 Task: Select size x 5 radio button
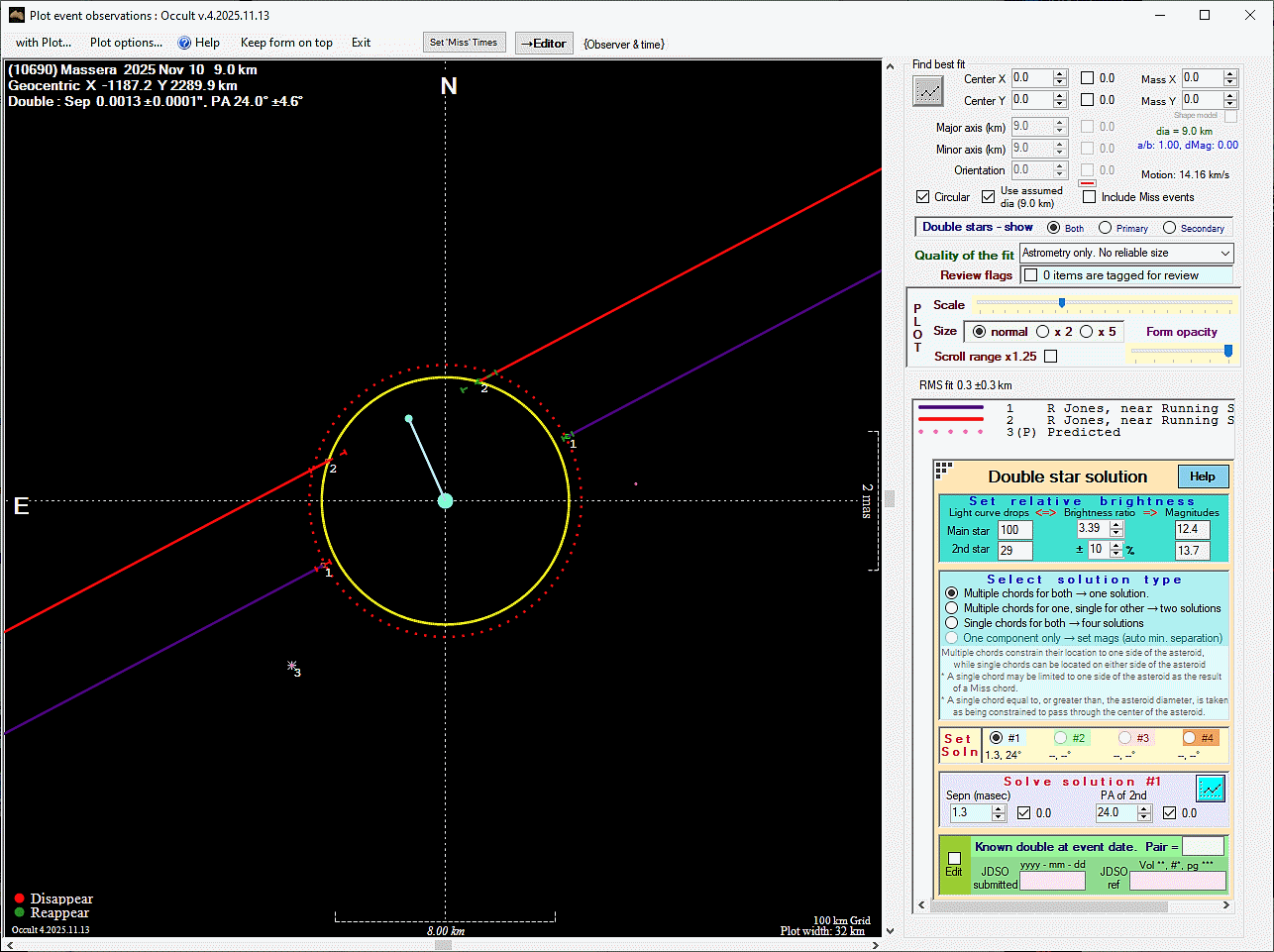tap(1087, 332)
